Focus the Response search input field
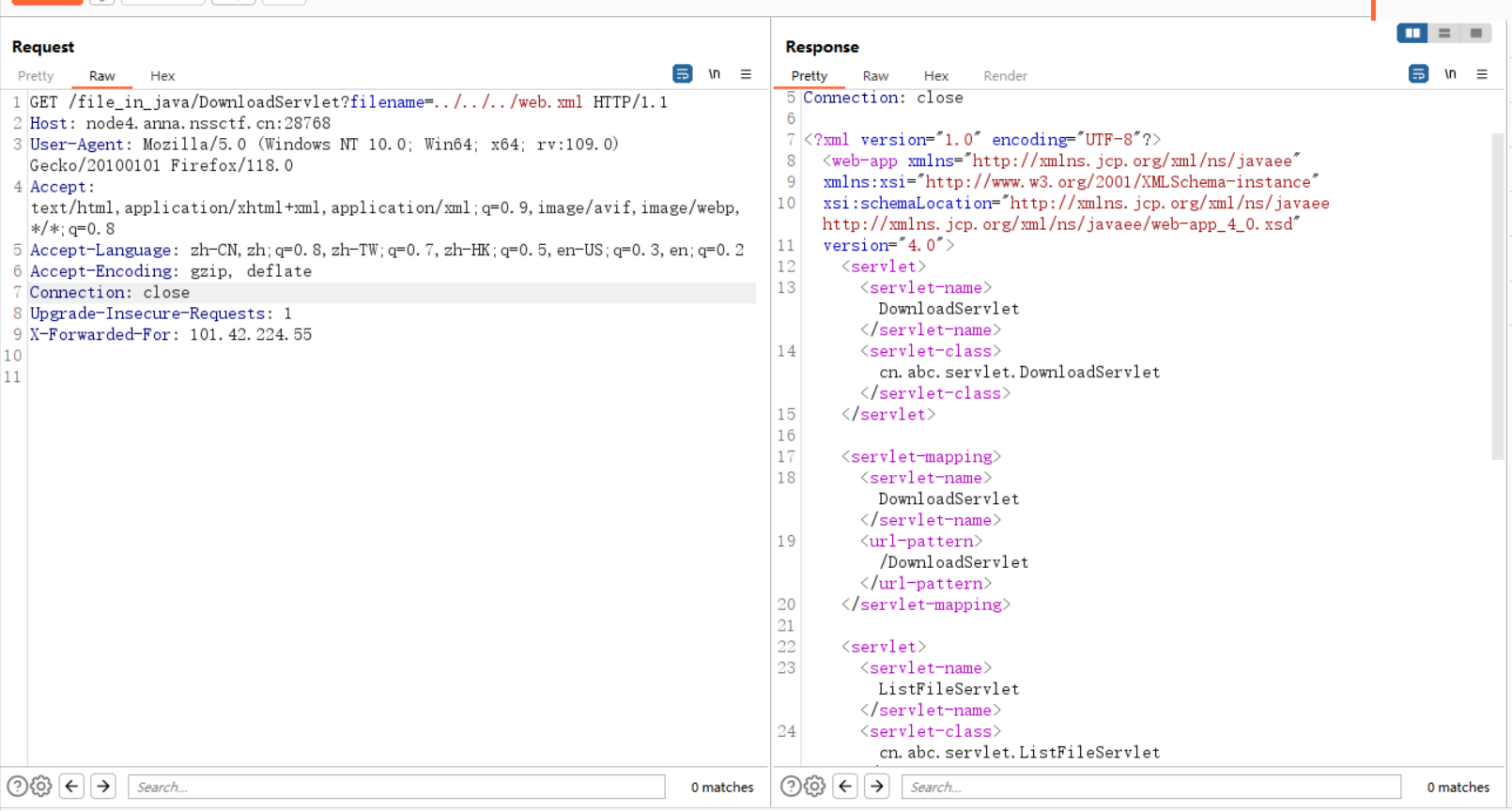 click(1151, 787)
